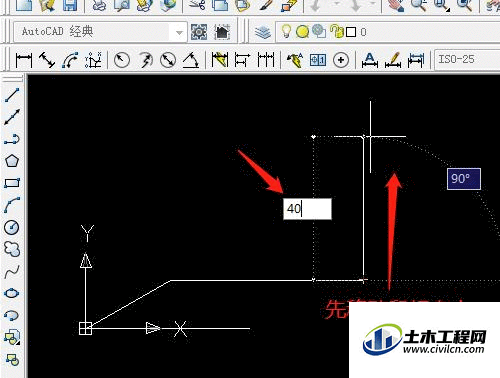Screen dimensions: 500x378
Task: Click the Dimension Edit tool
Action: point(370,60)
